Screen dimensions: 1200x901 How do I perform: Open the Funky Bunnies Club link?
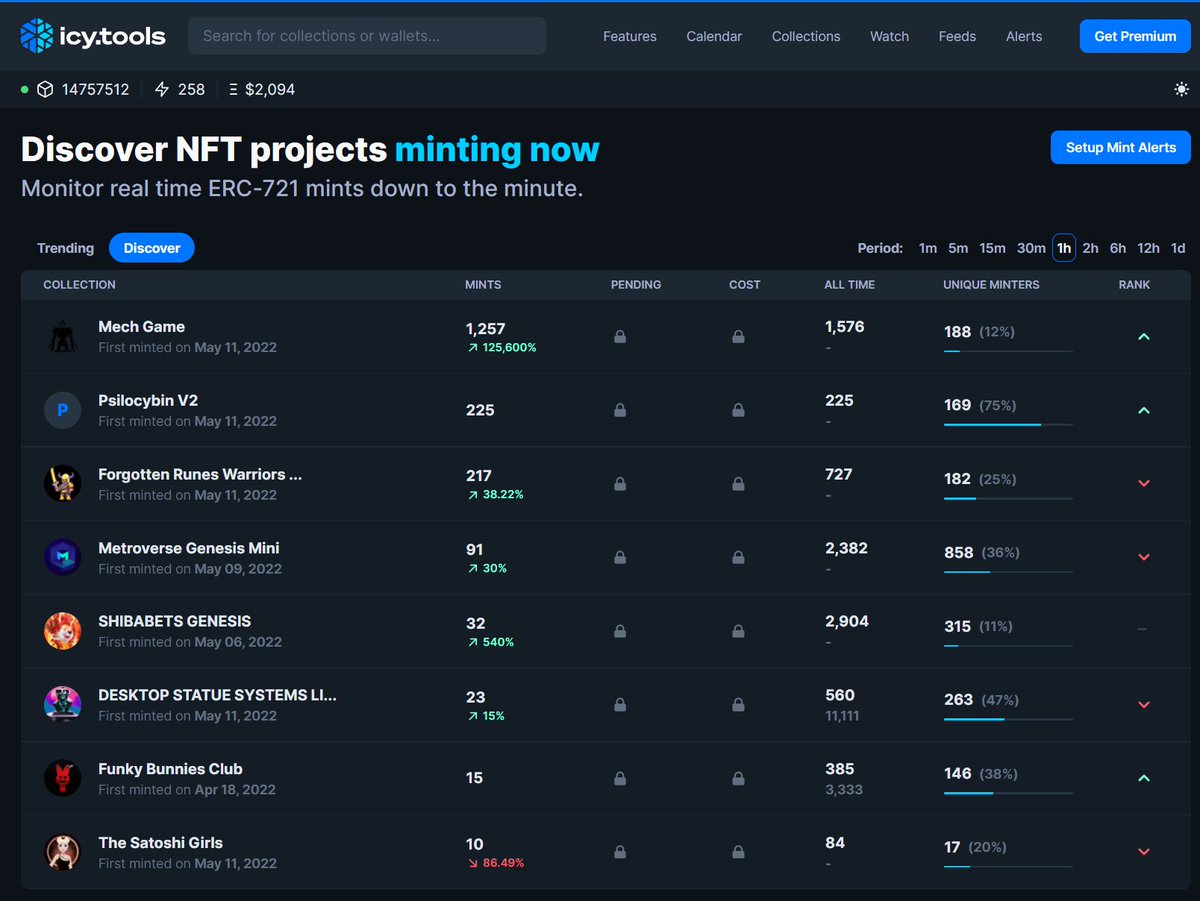[x=170, y=769]
